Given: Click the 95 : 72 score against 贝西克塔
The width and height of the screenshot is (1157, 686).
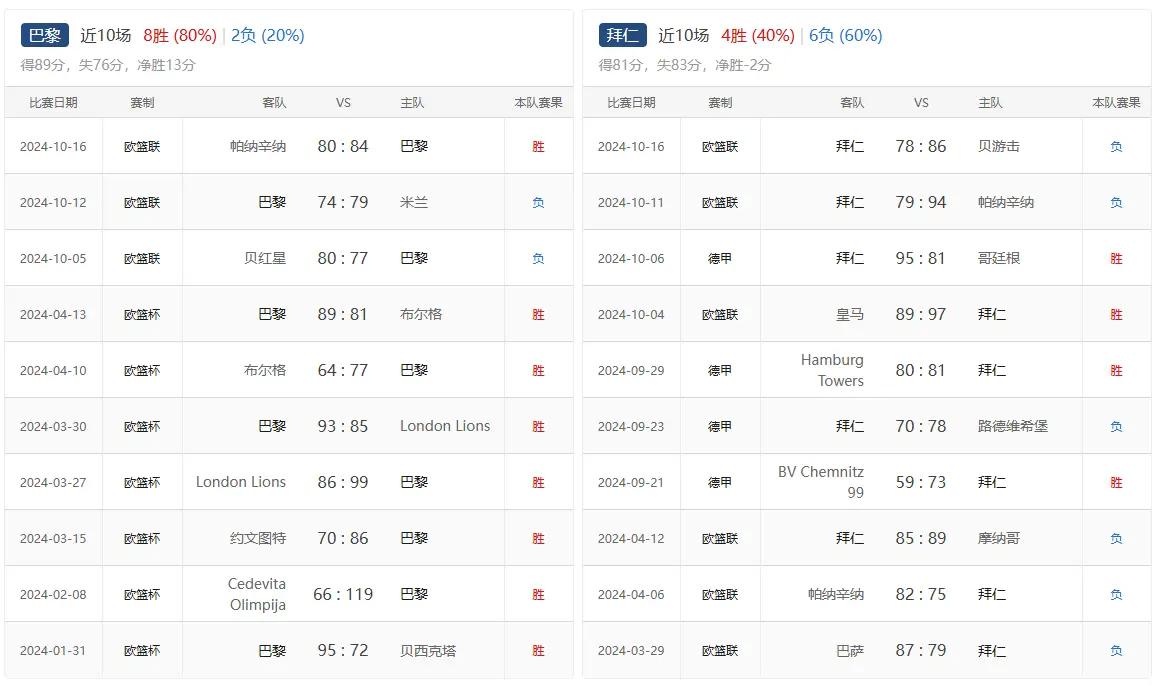Looking at the screenshot, I should [x=342, y=651].
